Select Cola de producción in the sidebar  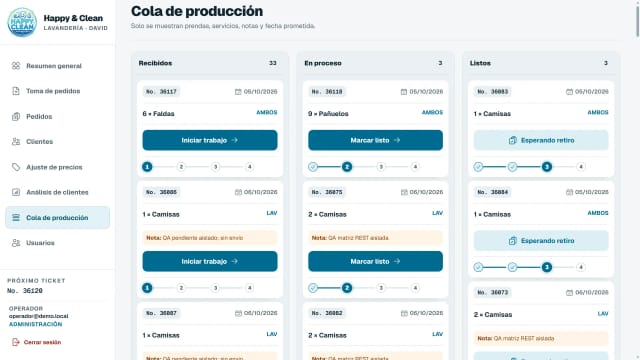[x=58, y=218]
